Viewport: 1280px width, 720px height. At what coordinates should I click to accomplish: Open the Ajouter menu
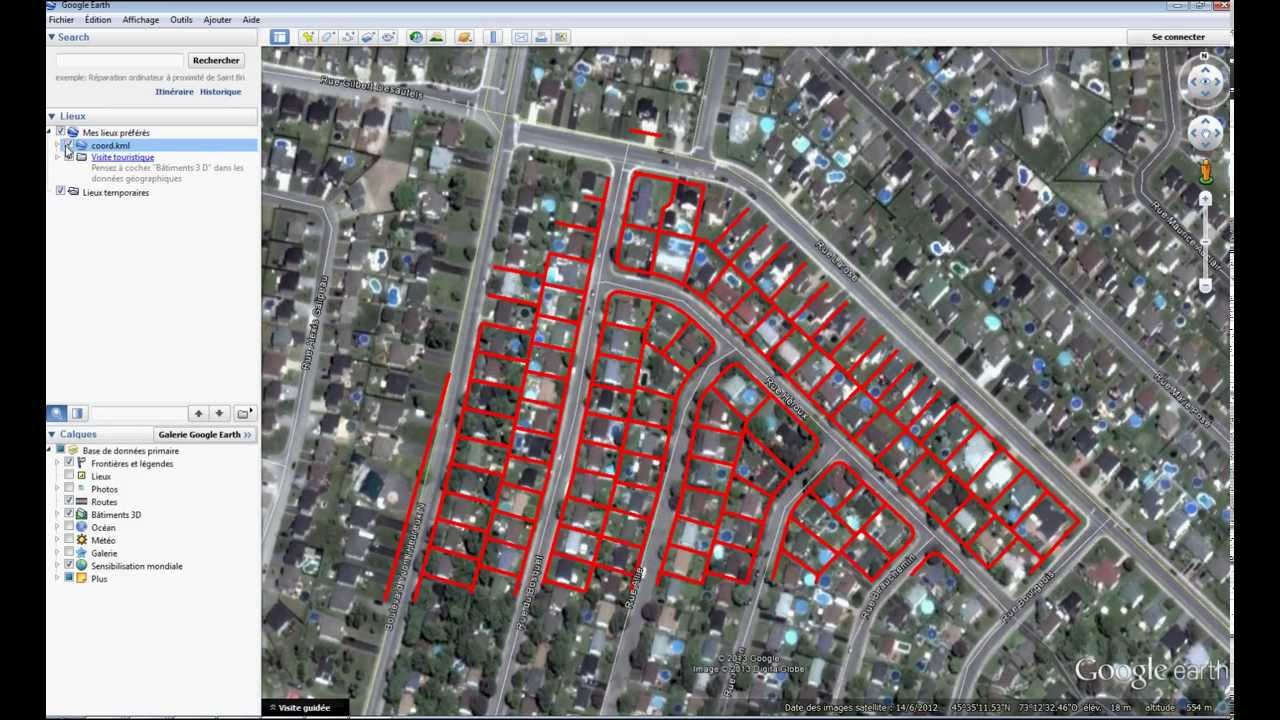coord(217,19)
